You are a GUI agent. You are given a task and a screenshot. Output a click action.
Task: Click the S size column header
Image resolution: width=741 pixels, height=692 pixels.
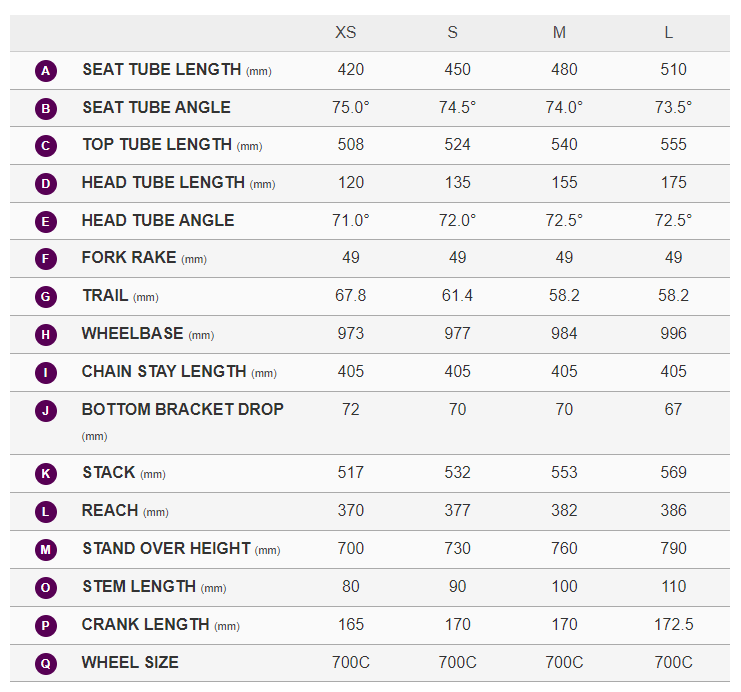(453, 33)
